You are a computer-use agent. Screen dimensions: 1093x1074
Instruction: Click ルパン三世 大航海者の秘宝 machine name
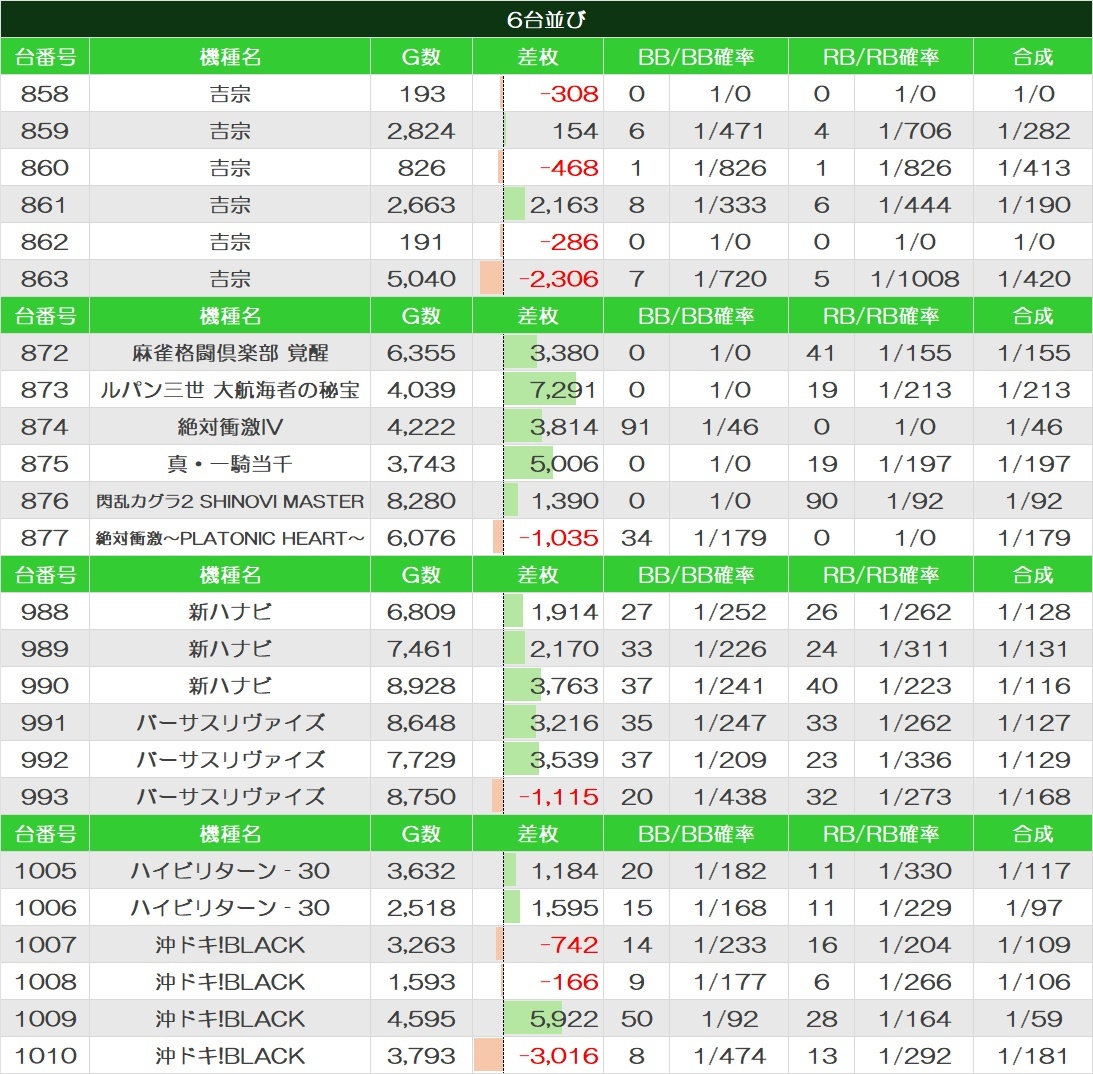(x=230, y=390)
